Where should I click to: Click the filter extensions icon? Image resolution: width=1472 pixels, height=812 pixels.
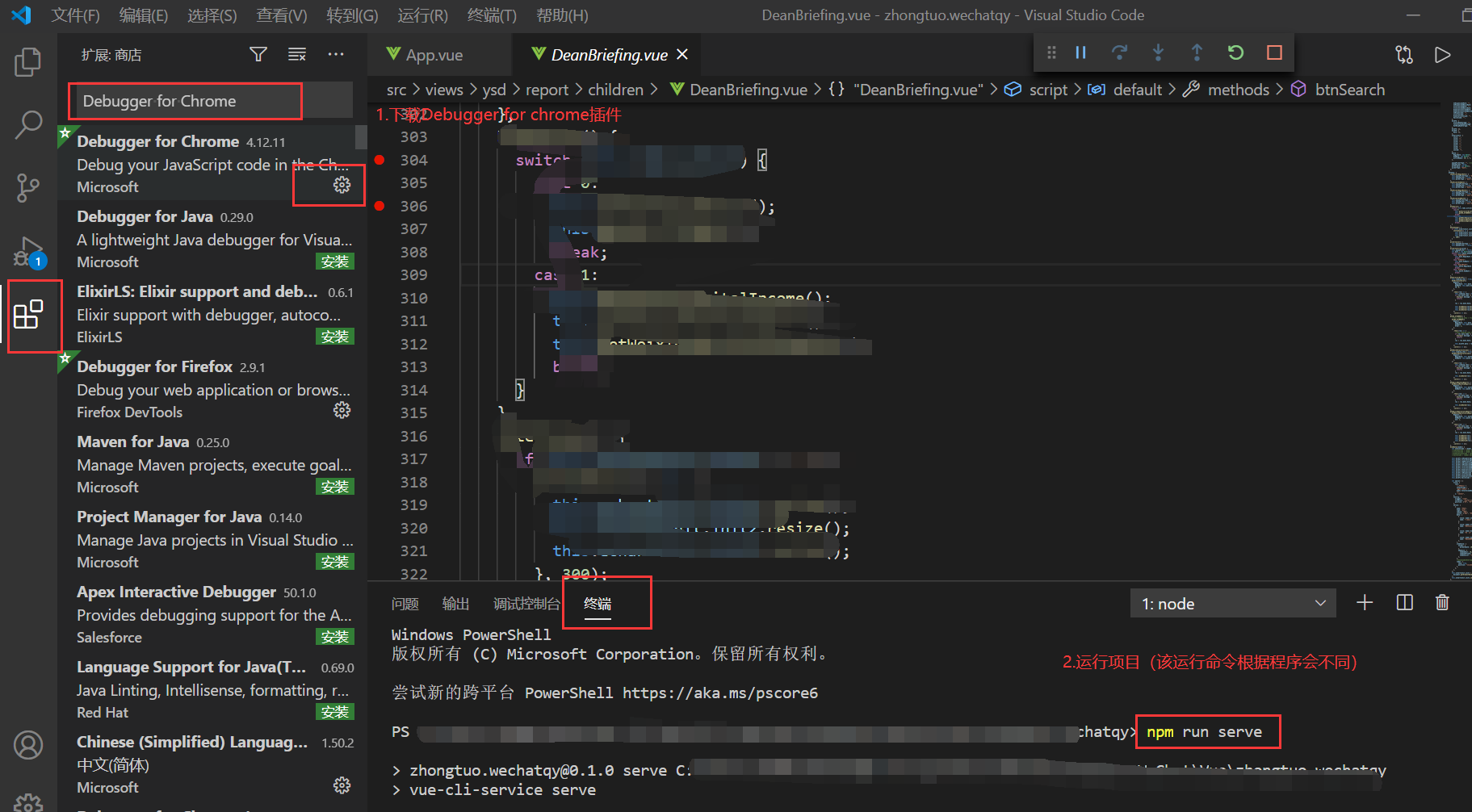point(258,54)
